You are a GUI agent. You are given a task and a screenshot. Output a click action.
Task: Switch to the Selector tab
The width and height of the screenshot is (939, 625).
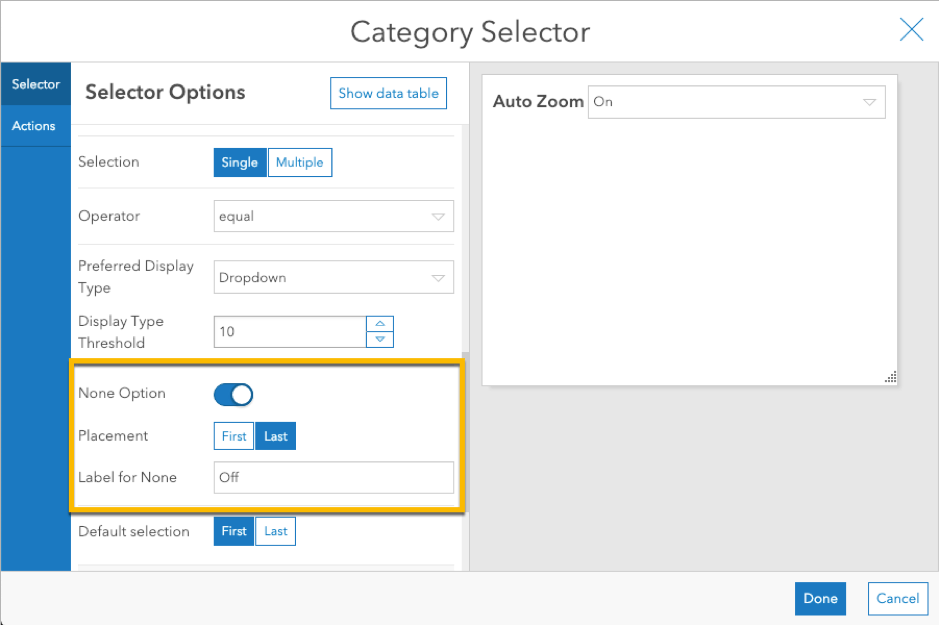tap(36, 85)
